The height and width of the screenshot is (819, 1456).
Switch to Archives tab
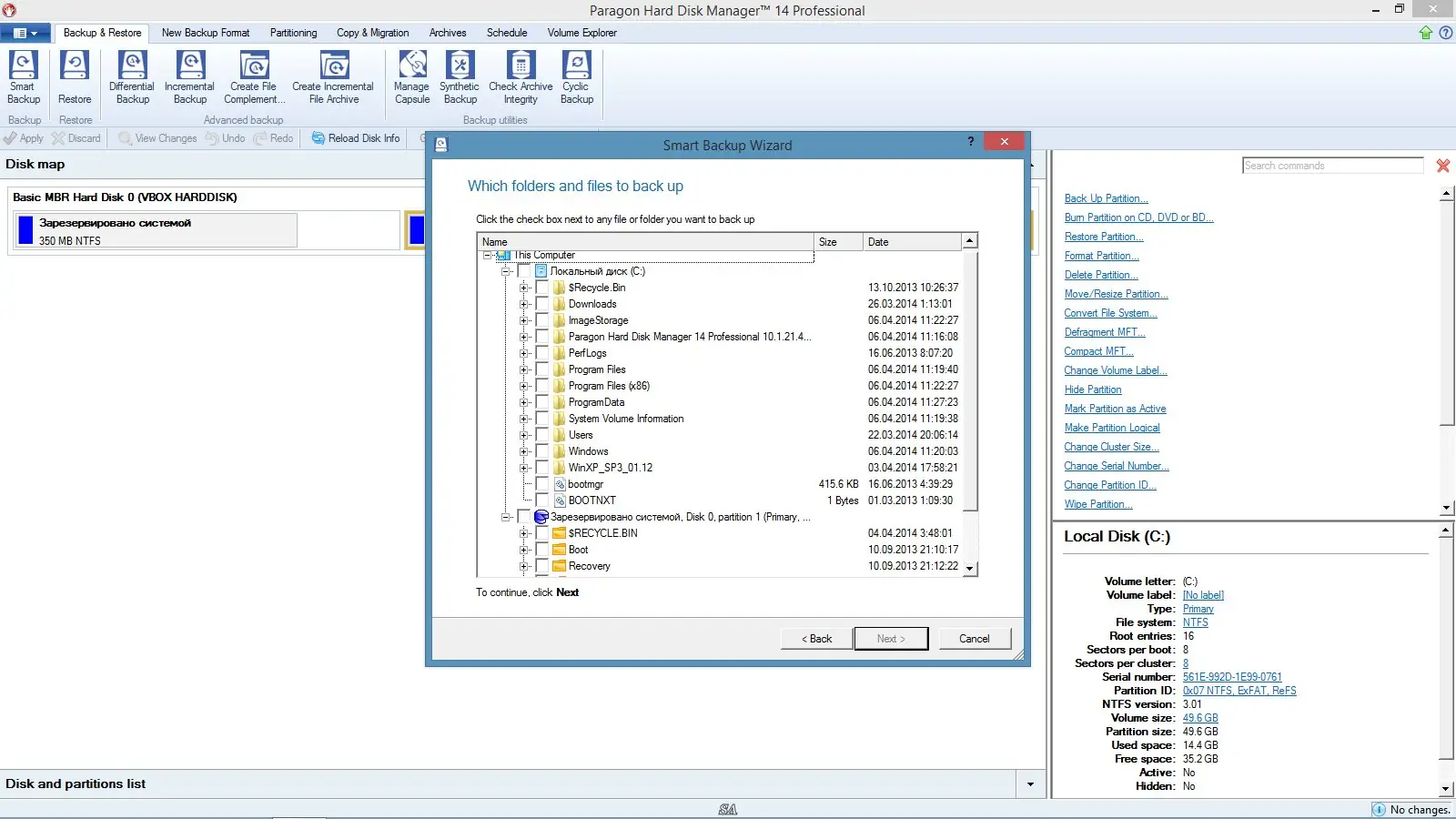(448, 33)
